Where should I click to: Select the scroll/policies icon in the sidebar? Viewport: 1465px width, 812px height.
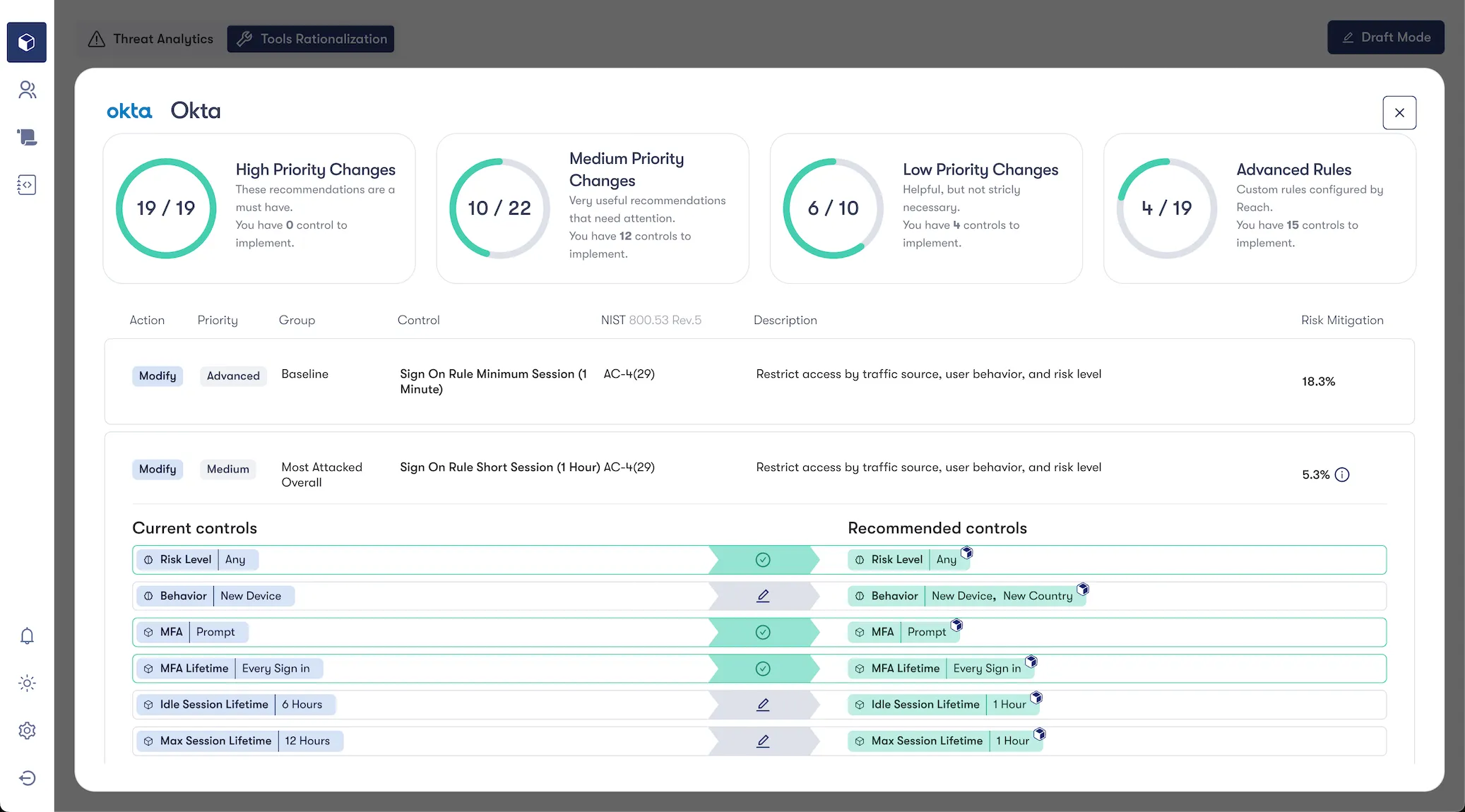26,137
